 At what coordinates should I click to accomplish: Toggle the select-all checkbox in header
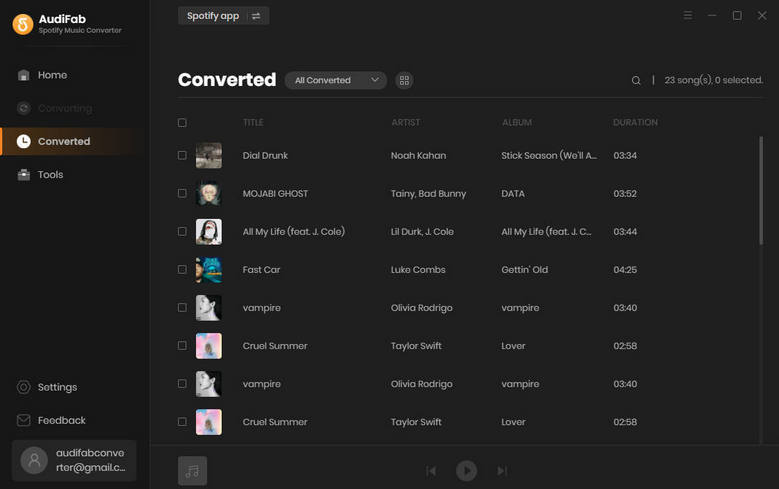click(x=182, y=123)
